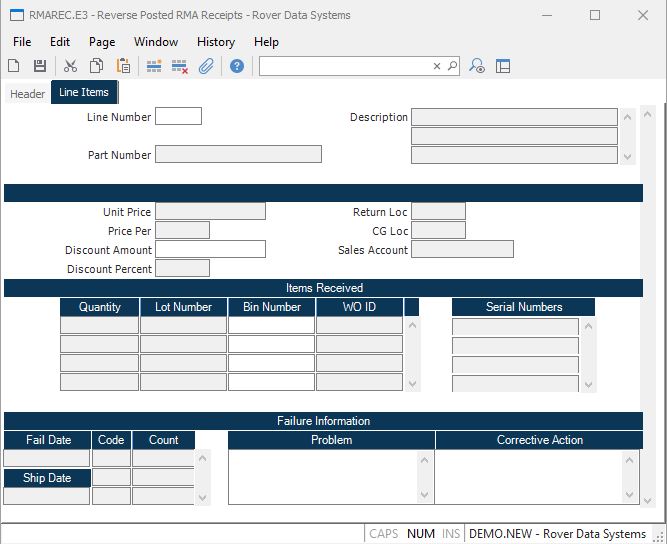Clear the toolbar search box with X

click(x=437, y=66)
